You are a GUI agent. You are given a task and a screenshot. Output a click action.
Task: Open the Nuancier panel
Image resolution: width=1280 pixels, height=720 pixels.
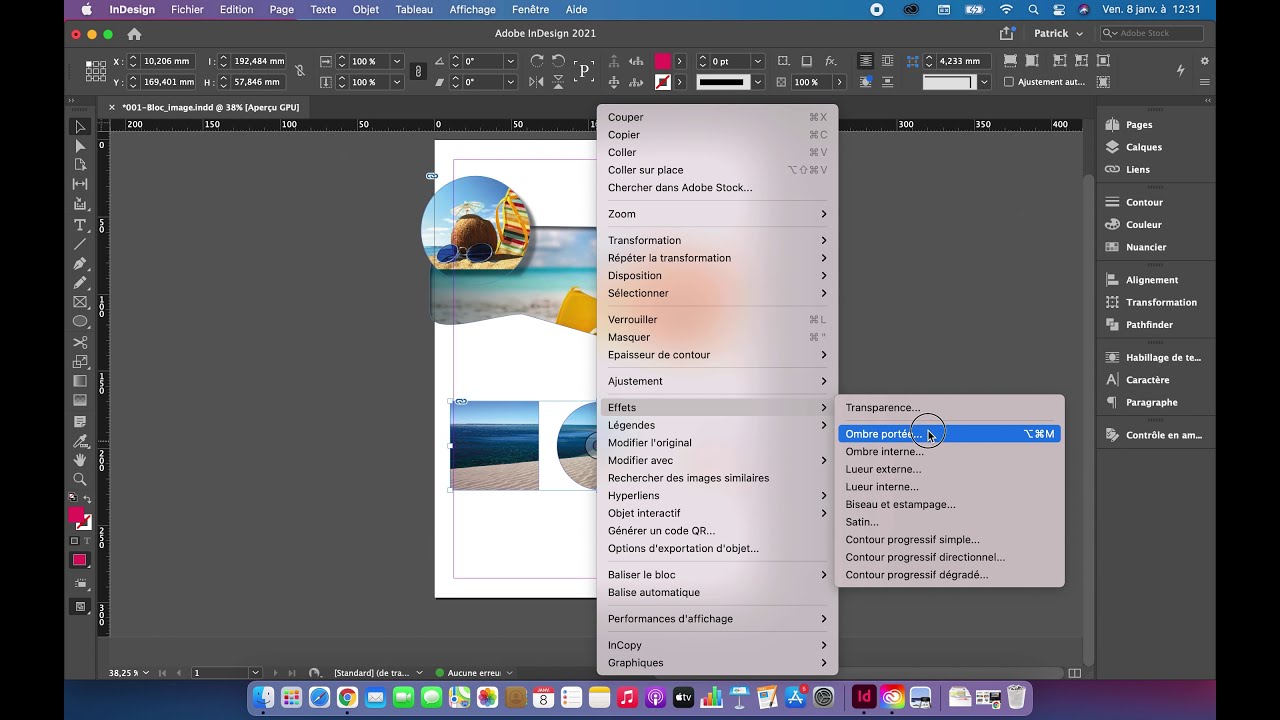1146,247
